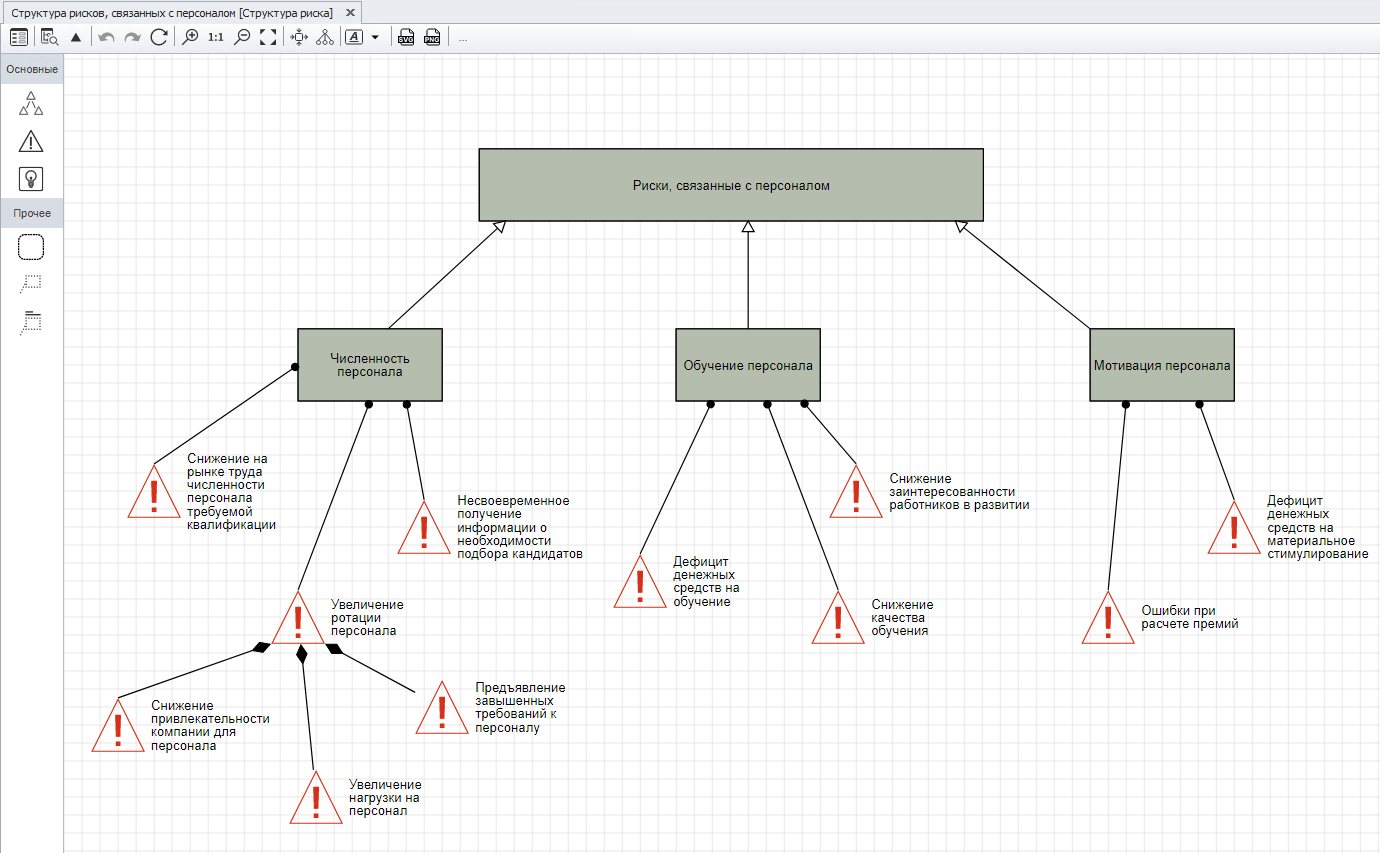Image resolution: width=1380 pixels, height=853 pixels.
Task: Collapse the Основные palette section
Action: [31, 69]
